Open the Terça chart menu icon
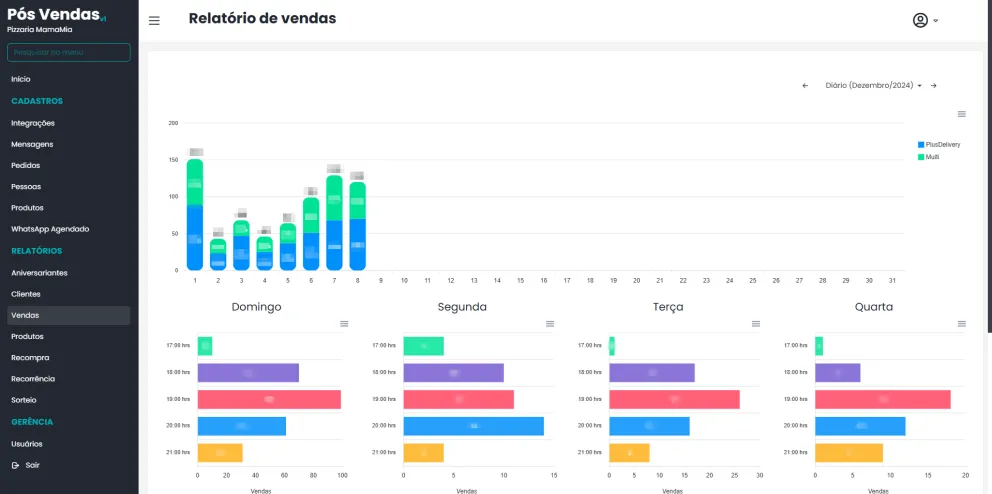The height and width of the screenshot is (494, 992). pyautogui.click(x=755, y=324)
